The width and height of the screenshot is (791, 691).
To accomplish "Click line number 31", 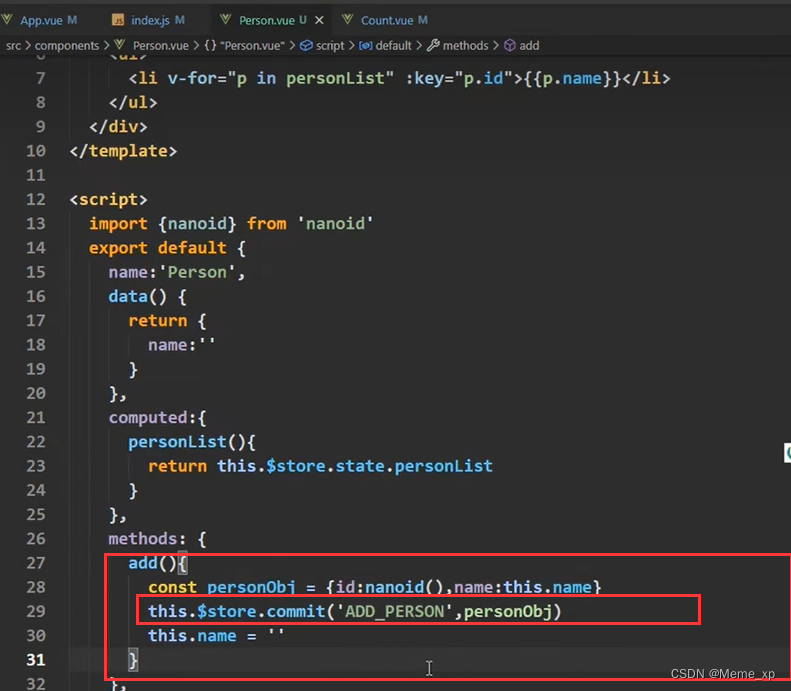I will (x=35, y=660).
